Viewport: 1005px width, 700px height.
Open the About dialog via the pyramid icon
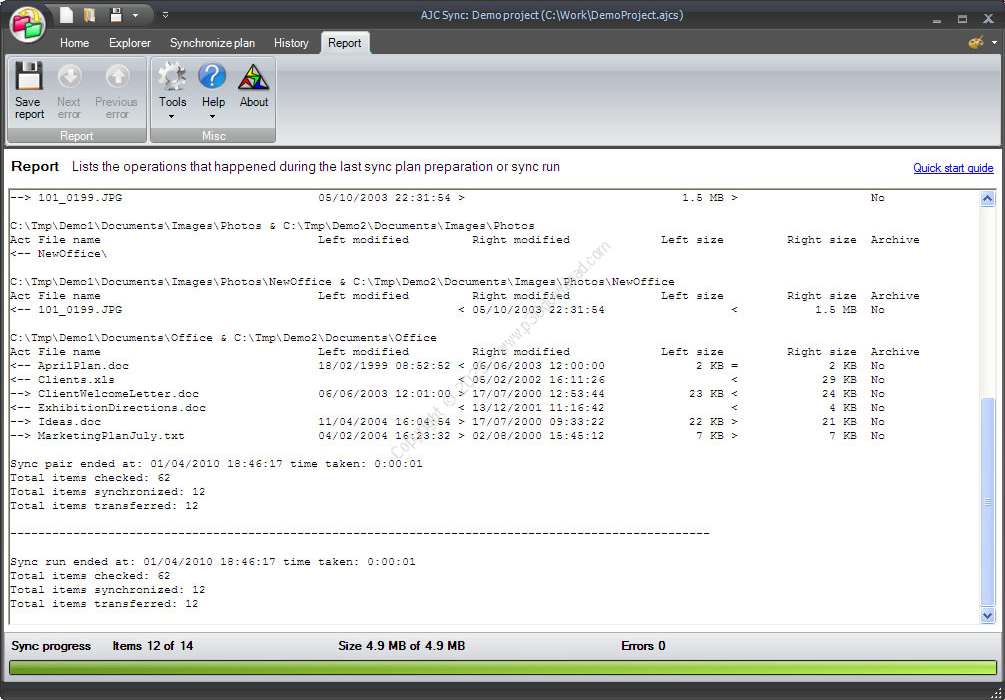click(254, 86)
